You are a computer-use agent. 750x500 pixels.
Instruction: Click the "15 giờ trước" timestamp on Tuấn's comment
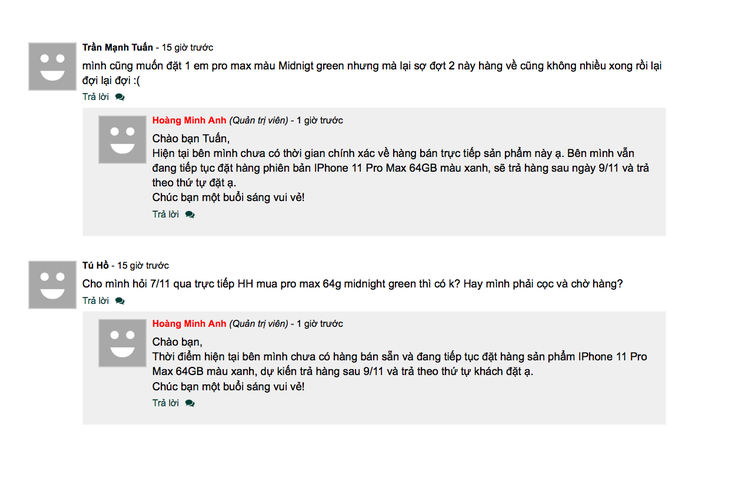point(187,47)
